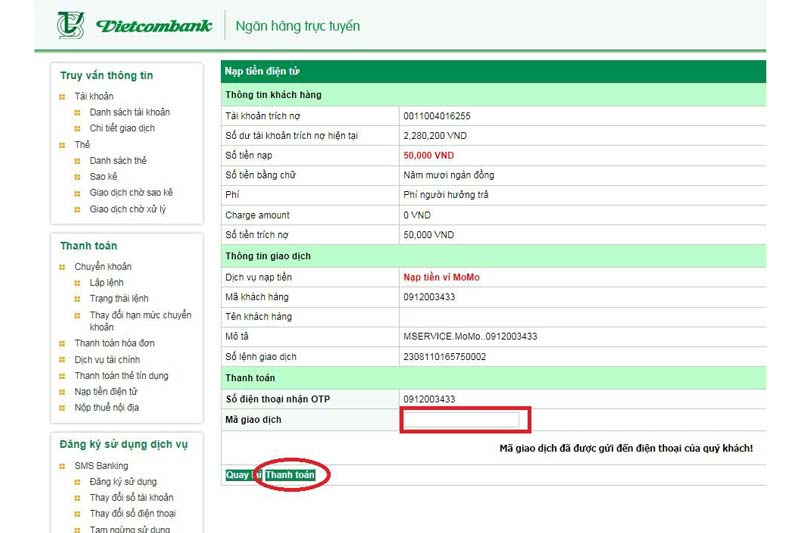Image resolution: width=800 pixels, height=533 pixels.
Task: Click the bullet icon beside Lập lệnh
Action: point(78,284)
